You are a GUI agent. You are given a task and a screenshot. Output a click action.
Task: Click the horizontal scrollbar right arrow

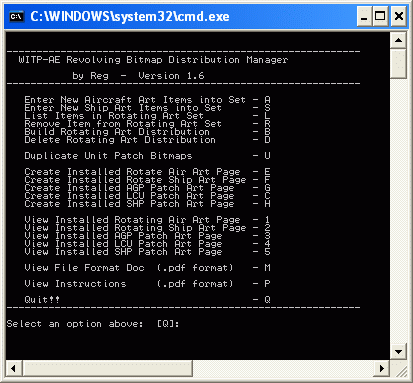pos(382,368)
